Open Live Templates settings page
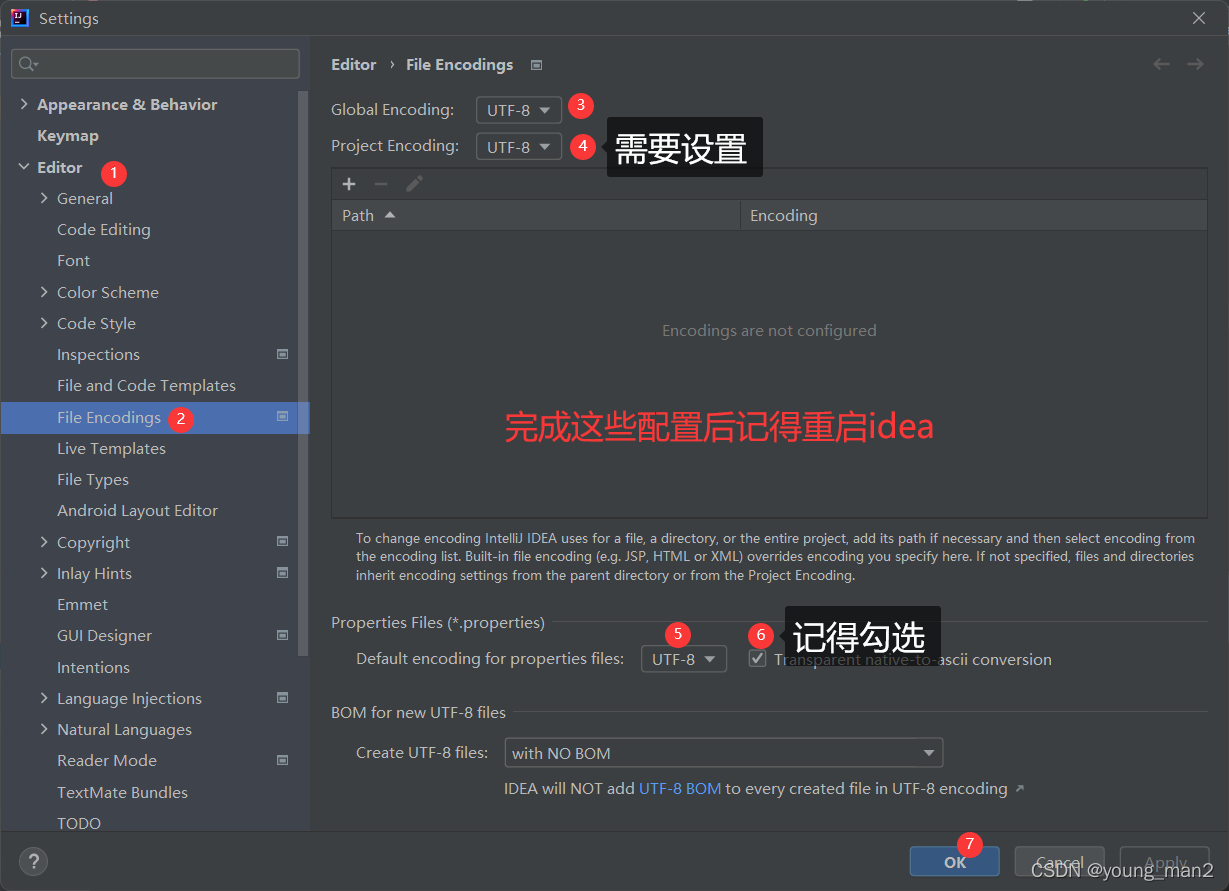Screen dimensions: 1229x891 point(111,448)
